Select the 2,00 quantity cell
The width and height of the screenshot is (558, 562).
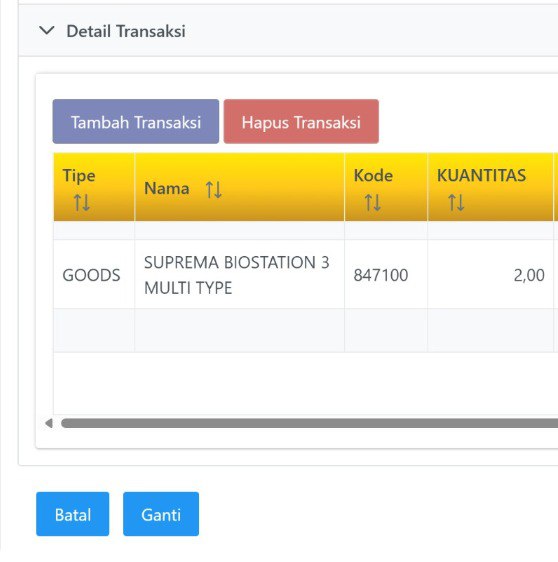coord(490,275)
